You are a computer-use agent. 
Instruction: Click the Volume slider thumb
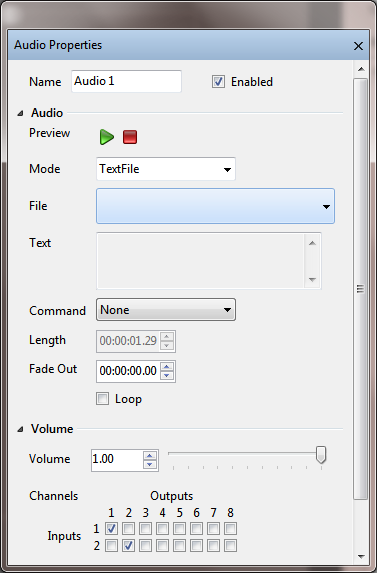321,455
